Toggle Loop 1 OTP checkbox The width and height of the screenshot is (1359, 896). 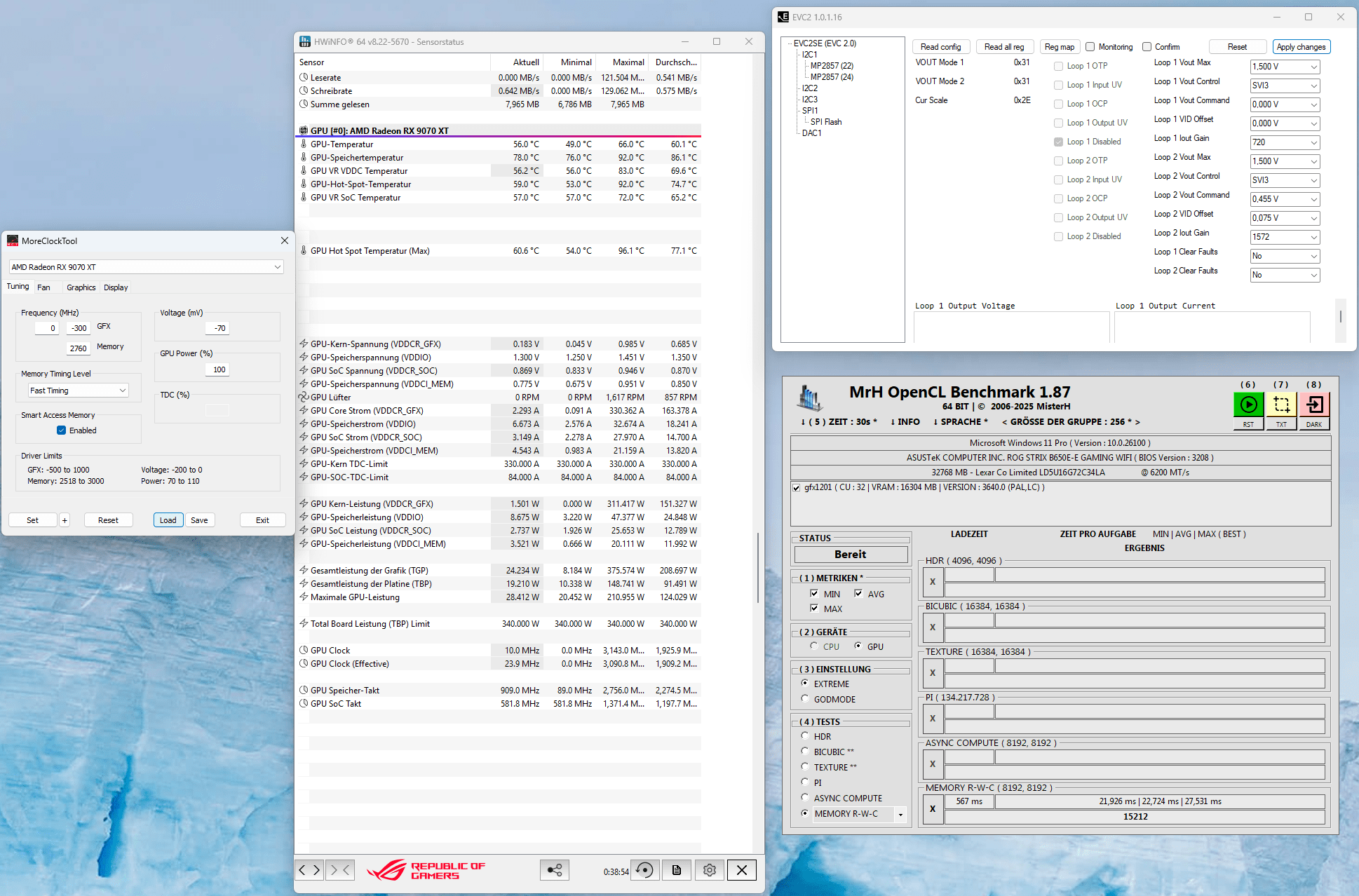tap(1058, 66)
